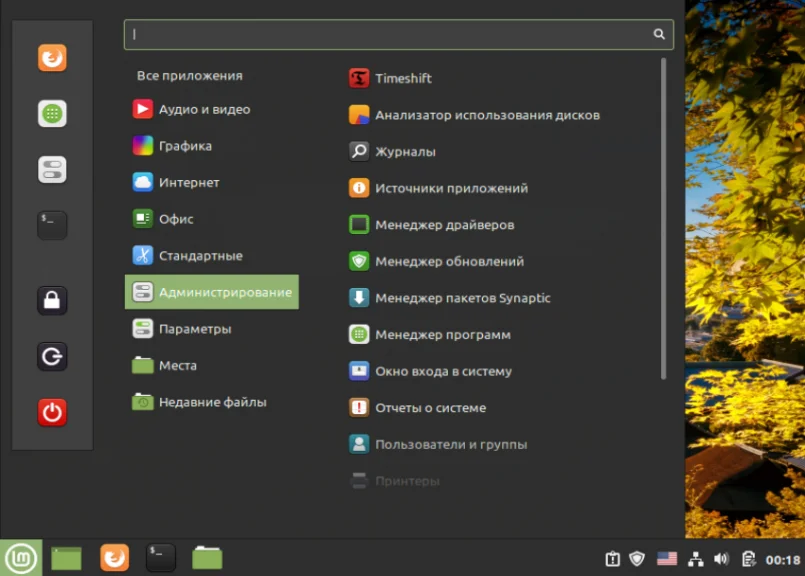Click the volume icon in system tray
This screenshot has height=576, width=805.
tap(721, 559)
